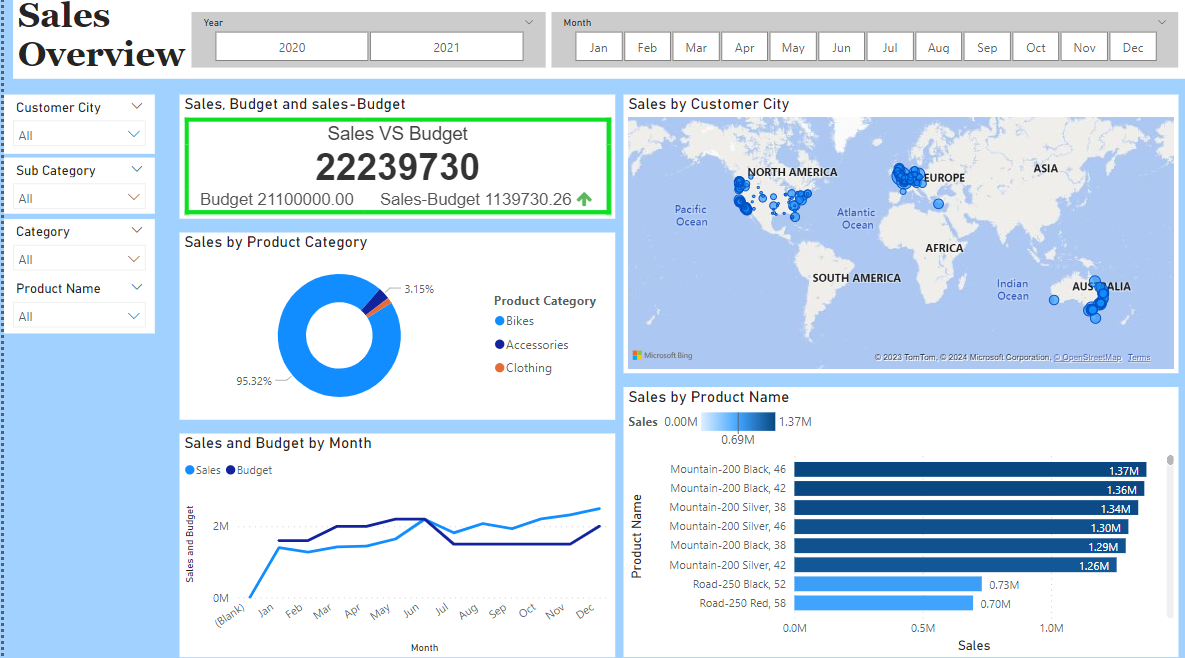Image resolution: width=1185 pixels, height=658 pixels.
Task: Expand the Product Name All dropdown
Action: coord(80,316)
